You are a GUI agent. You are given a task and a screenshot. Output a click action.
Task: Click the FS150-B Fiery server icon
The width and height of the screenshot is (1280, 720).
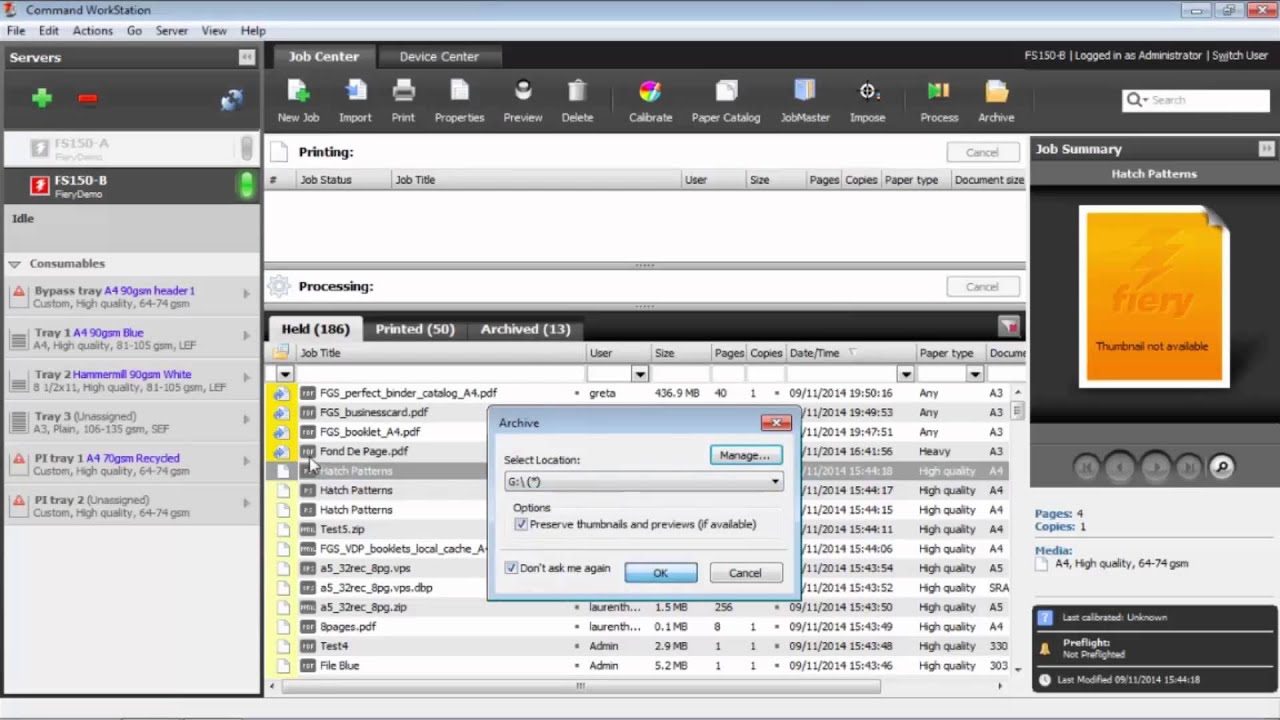click(39, 186)
